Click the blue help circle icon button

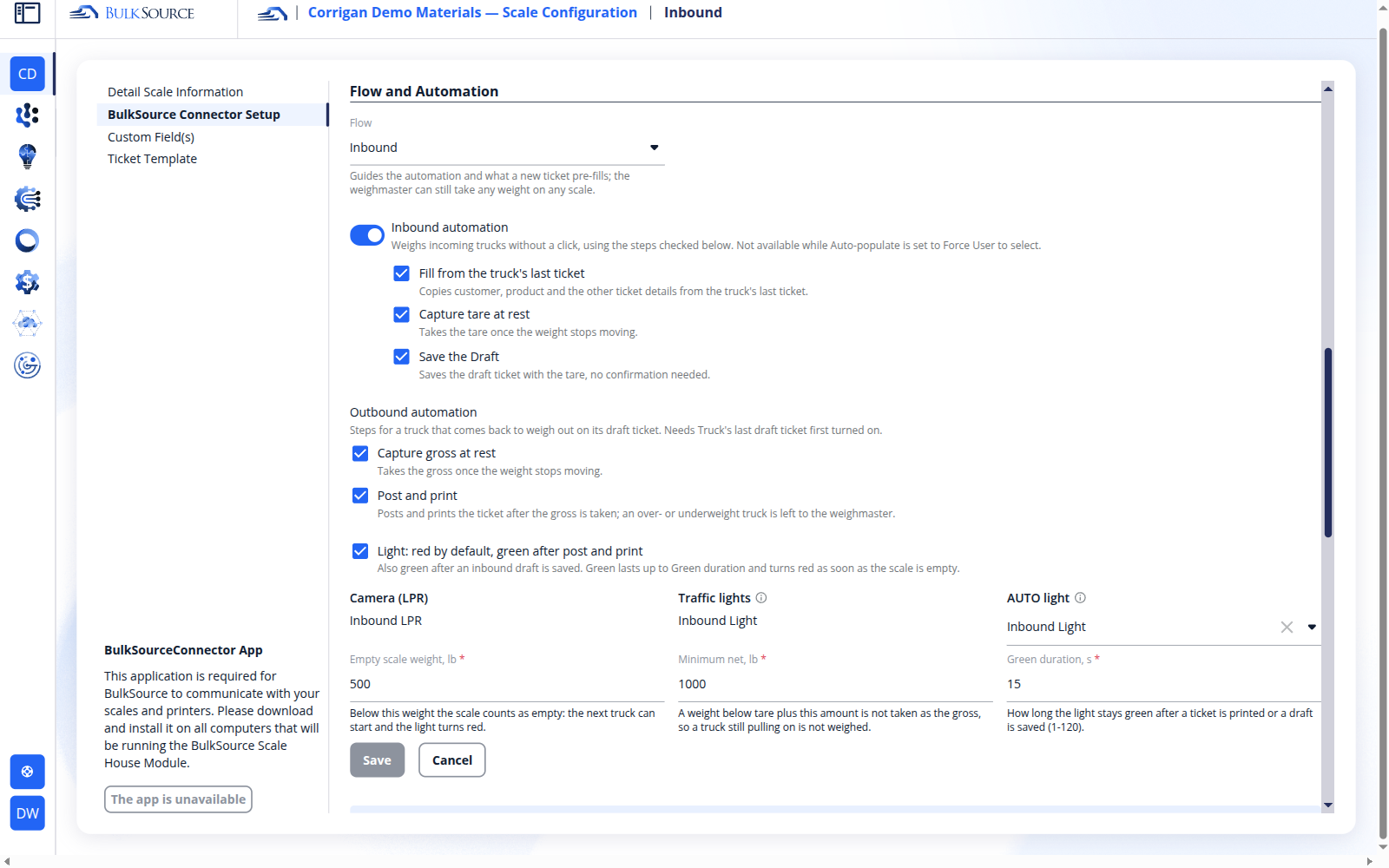(x=28, y=772)
